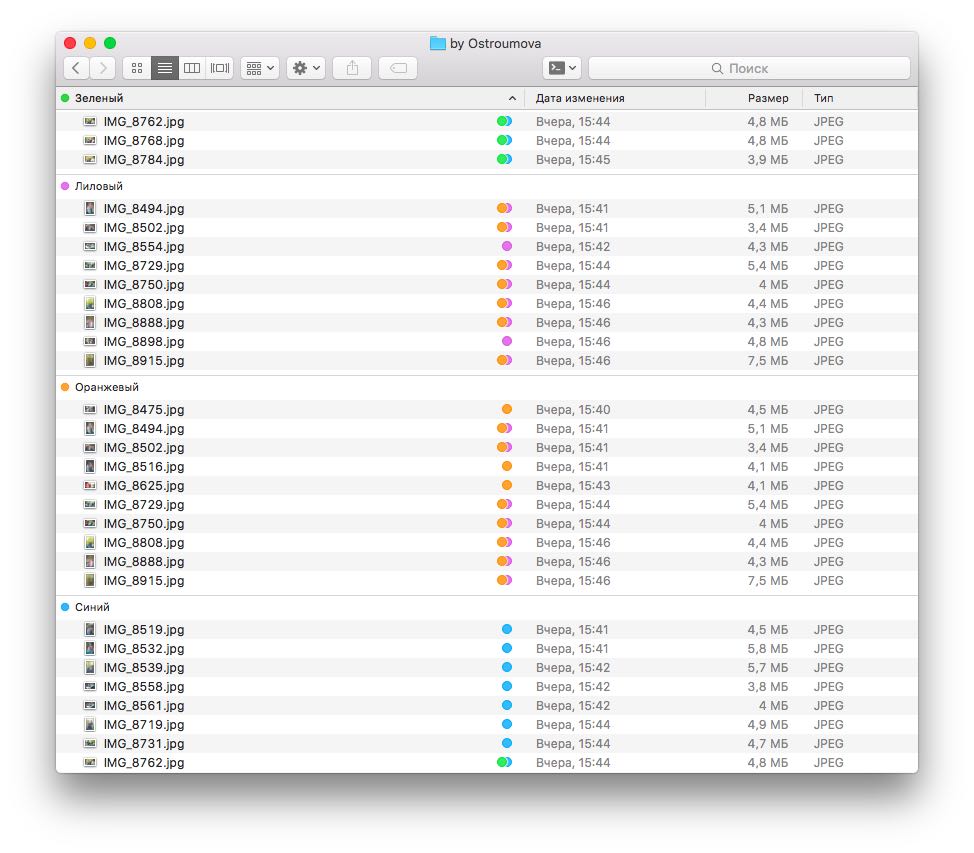
Task: Toggle the sort direction arrow in header
Action: 512,98
